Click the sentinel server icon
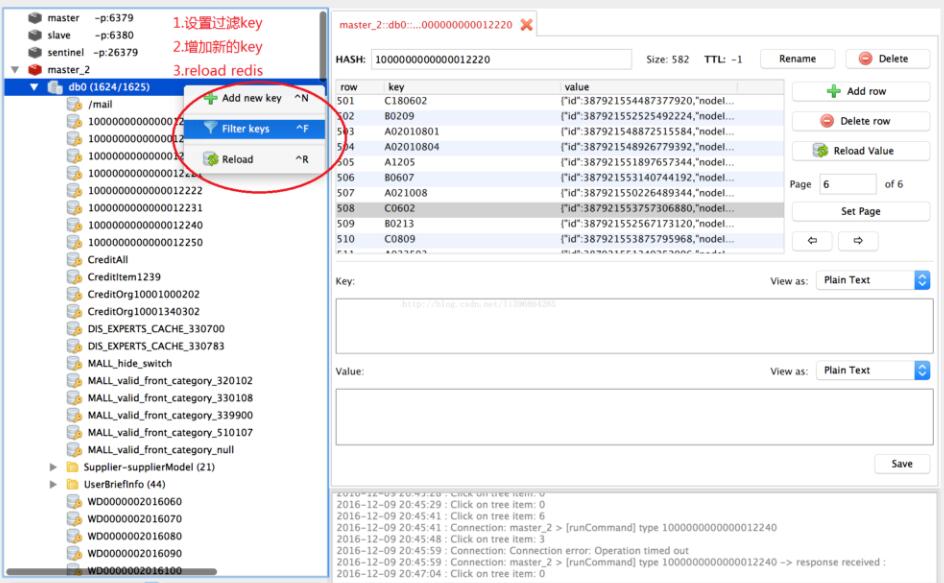The height and width of the screenshot is (583, 944). [35, 52]
